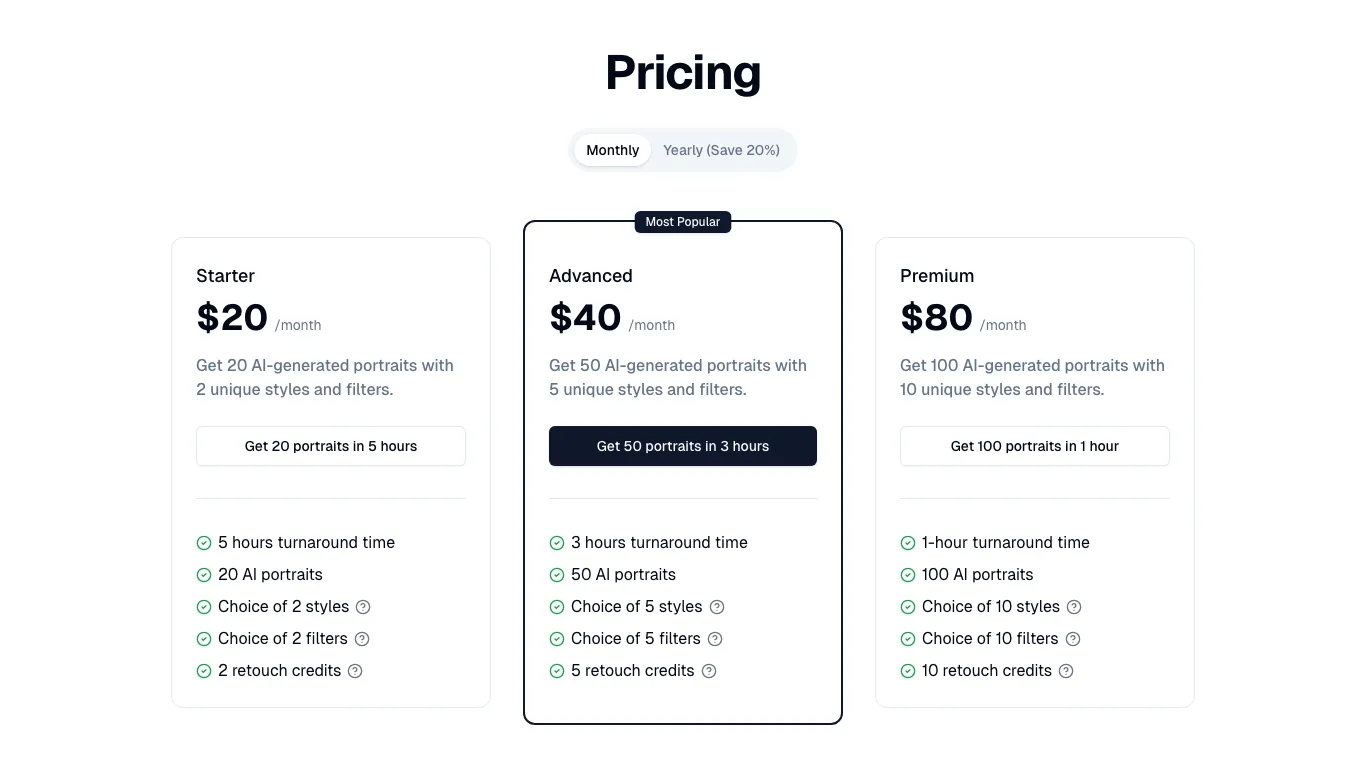Select the Advanced plan tab area labeled Most Popular

(x=683, y=222)
